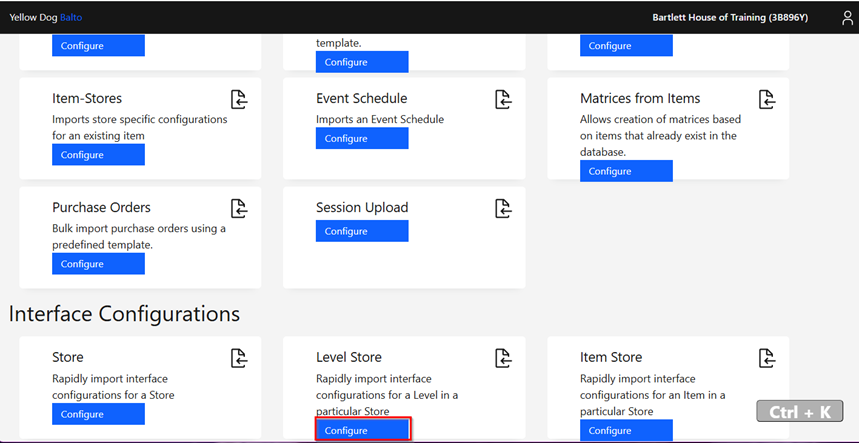
Task: Configure the Purchase Orders import
Action: 99,263
